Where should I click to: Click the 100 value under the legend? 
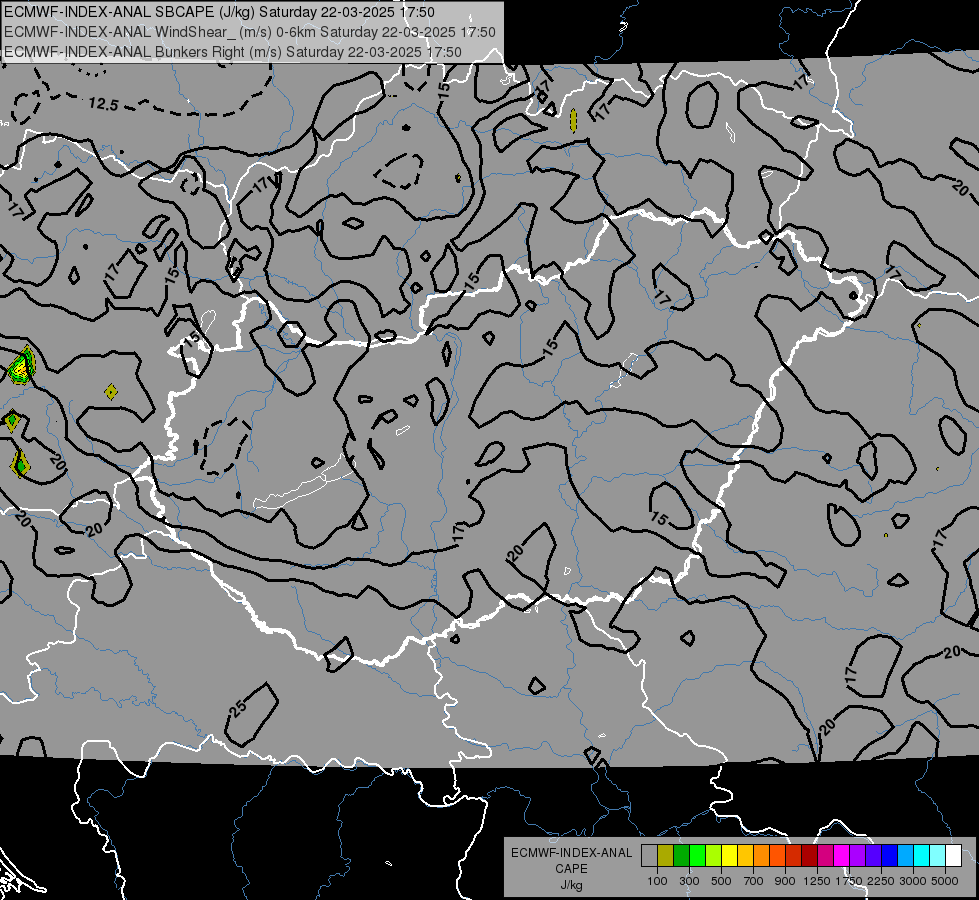click(x=657, y=881)
